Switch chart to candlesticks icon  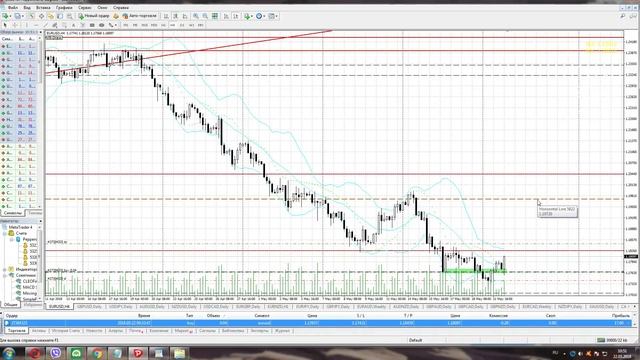[x=175, y=16]
